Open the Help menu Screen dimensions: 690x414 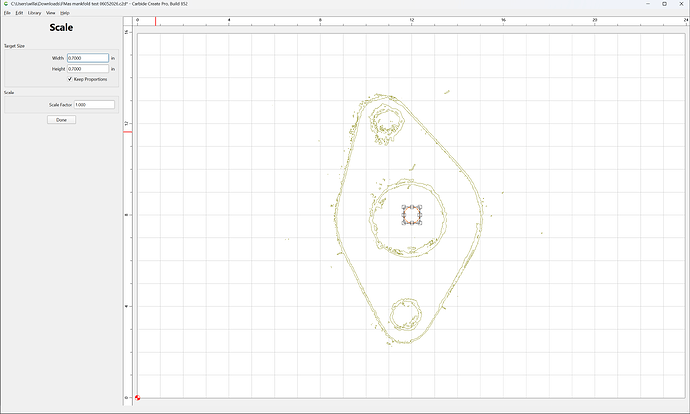click(x=65, y=13)
